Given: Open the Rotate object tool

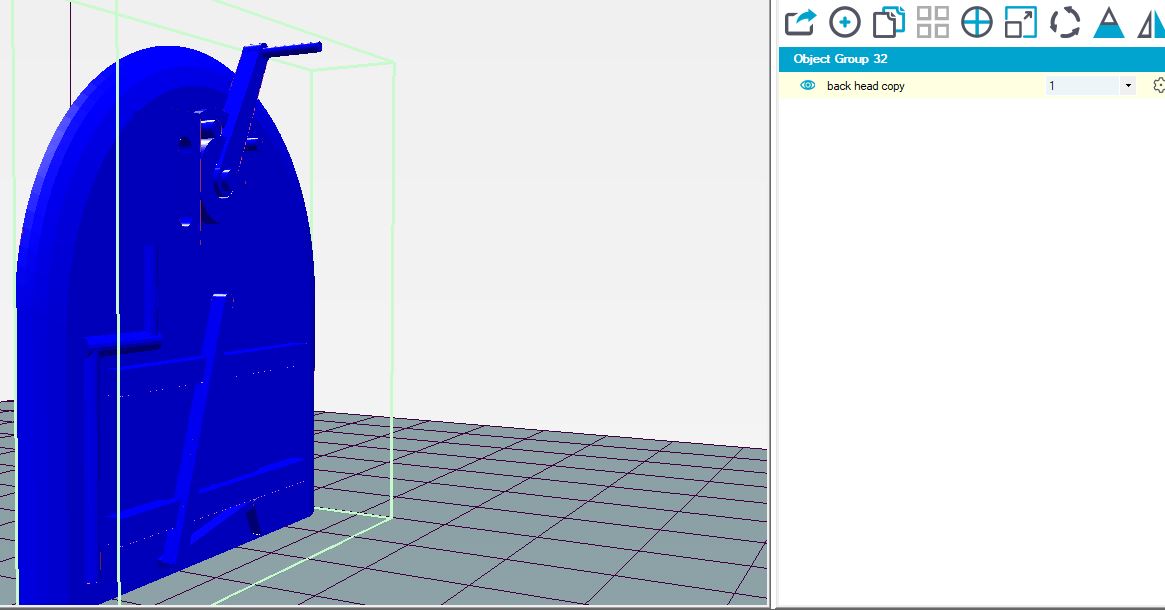Looking at the screenshot, I should click(x=1065, y=22).
